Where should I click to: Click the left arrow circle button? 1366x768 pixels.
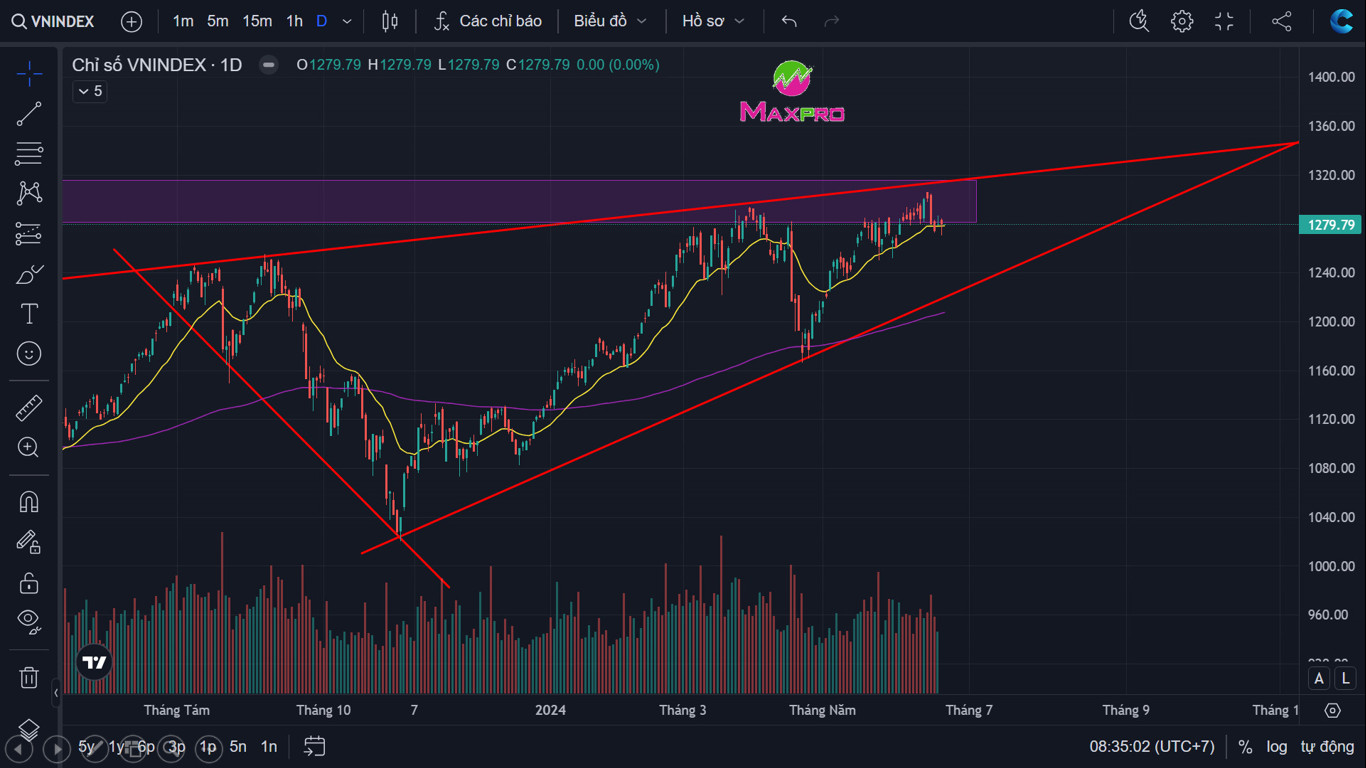point(19,748)
